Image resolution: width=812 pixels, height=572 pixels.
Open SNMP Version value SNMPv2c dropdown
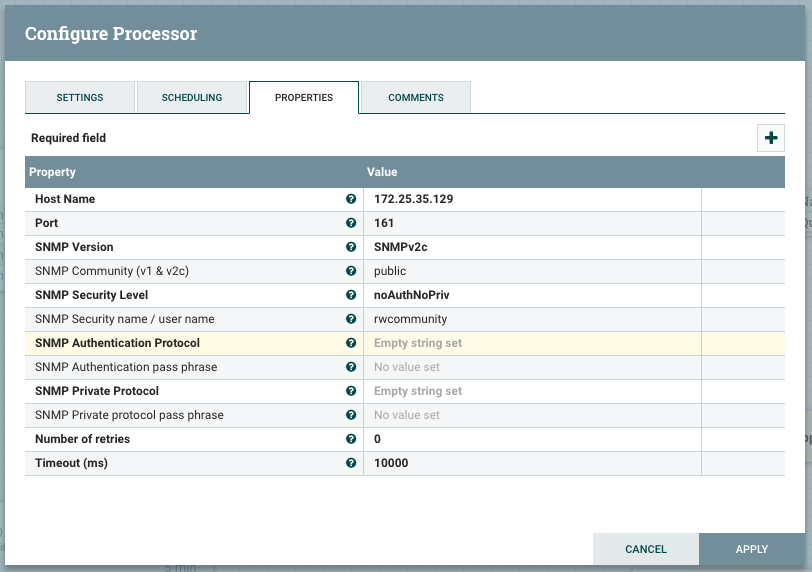[530, 247]
